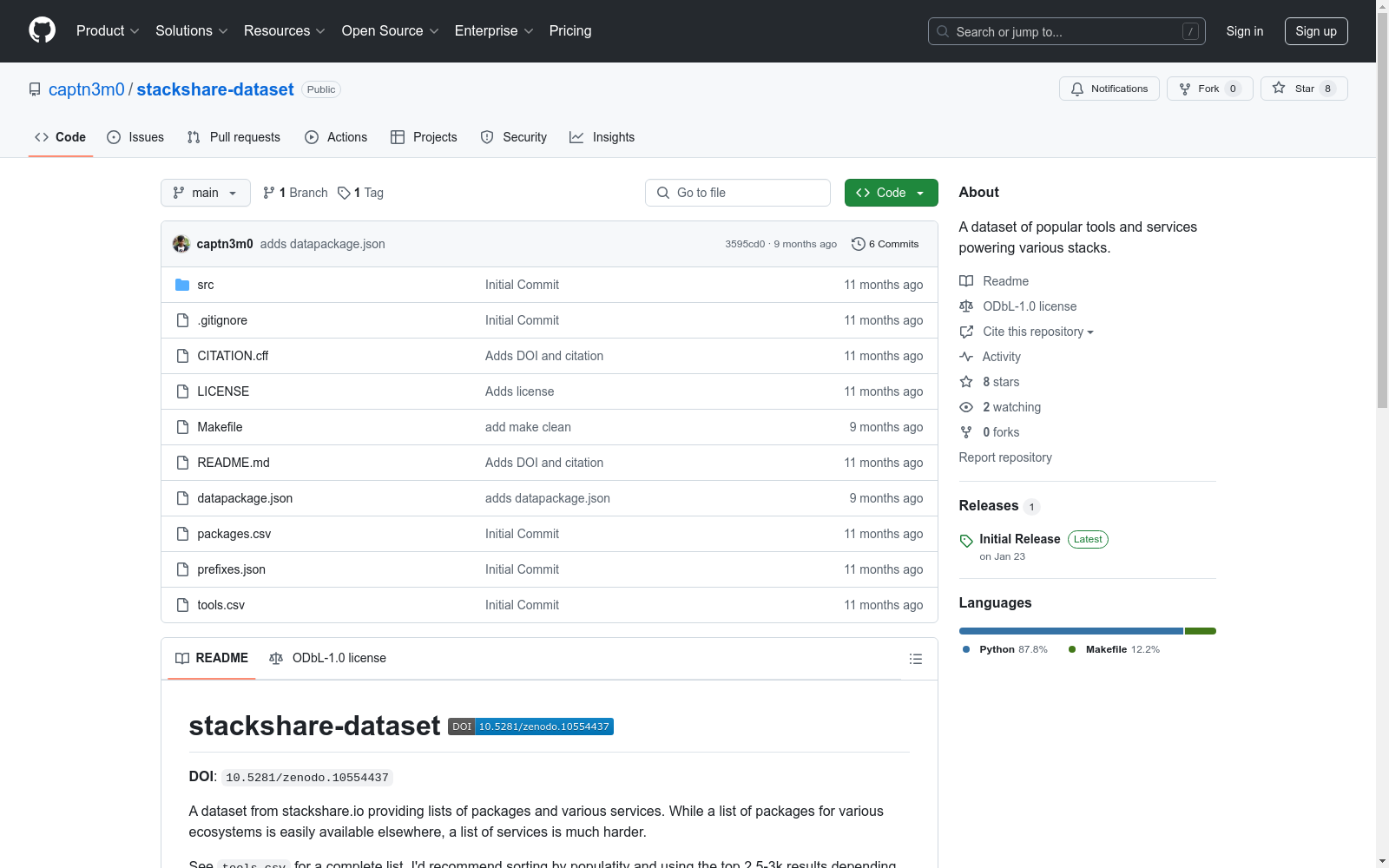Click the Search or jump to field
The width and height of the screenshot is (1389, 868).
point(1067,31)
